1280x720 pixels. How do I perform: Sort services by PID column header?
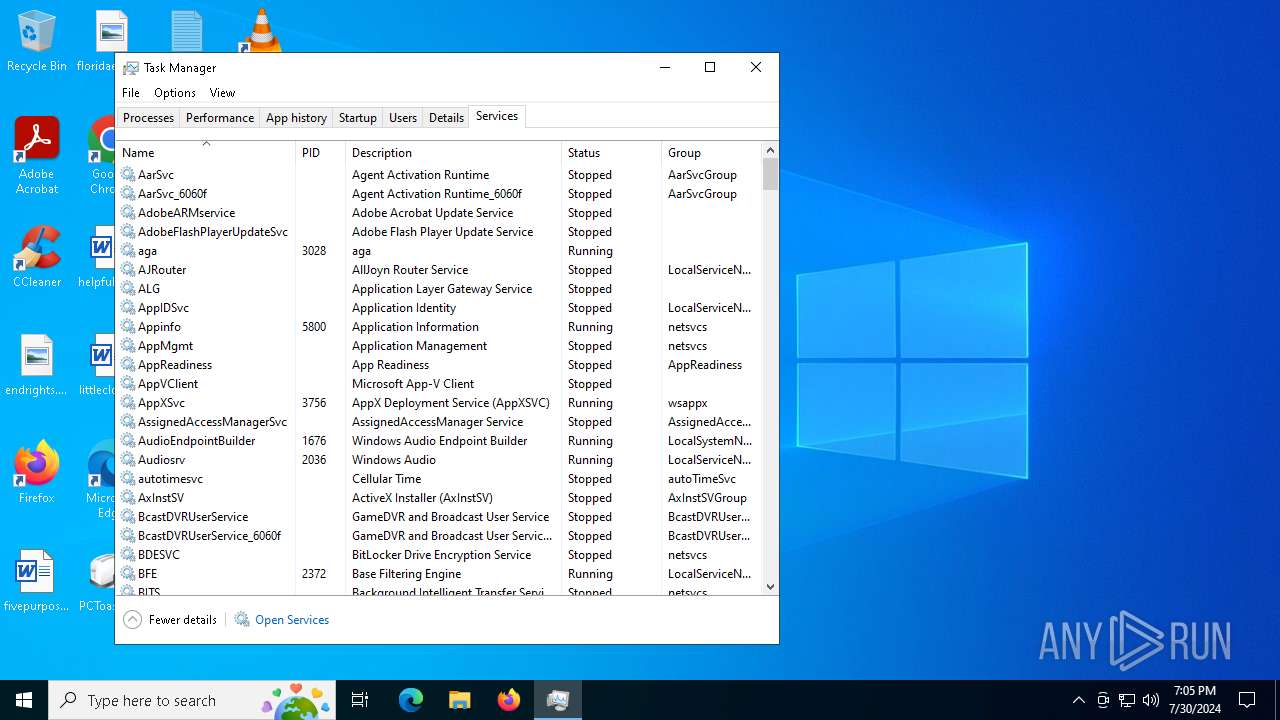tap(320, 153)
